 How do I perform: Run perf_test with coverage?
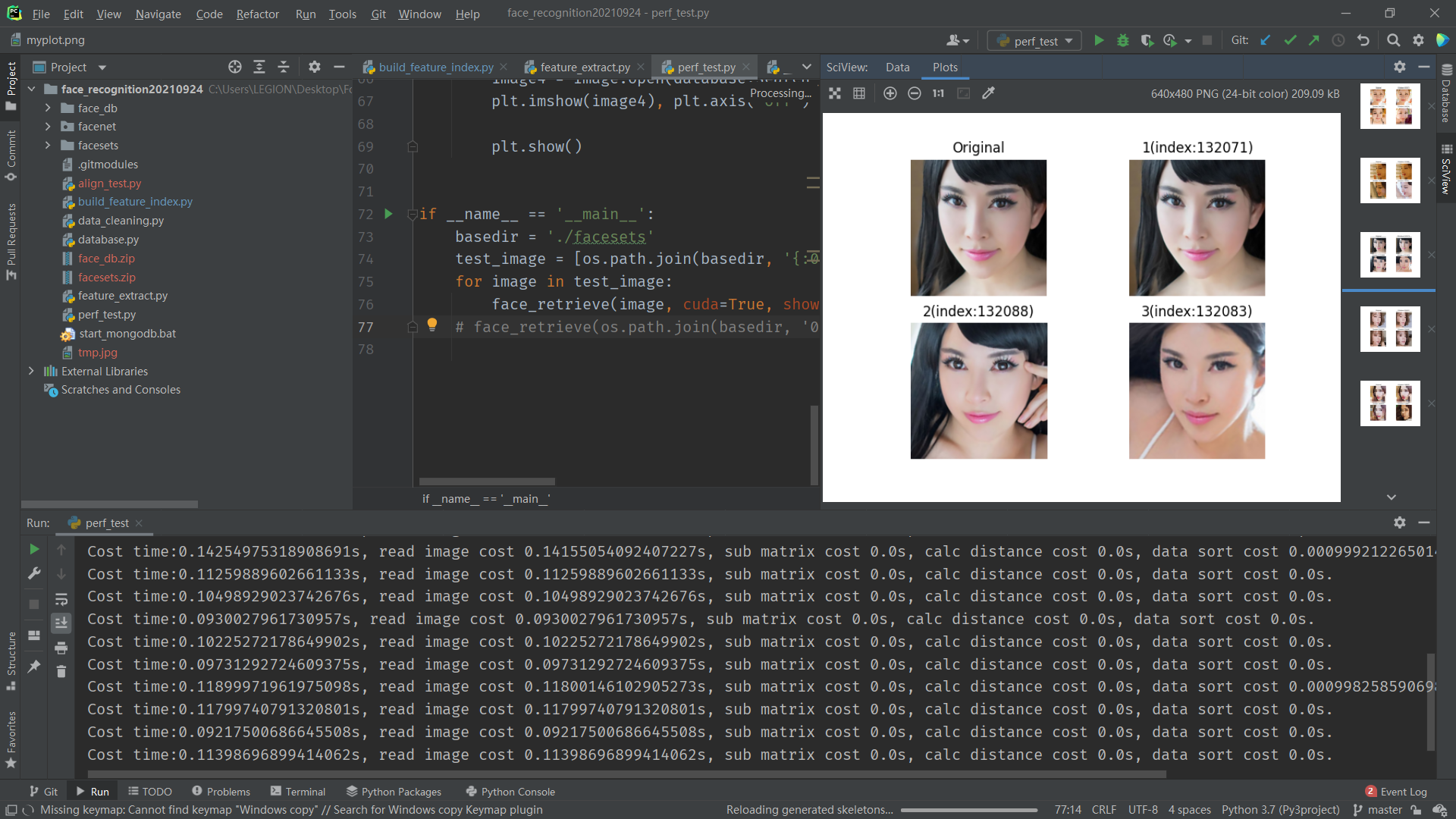[1147, 40]
